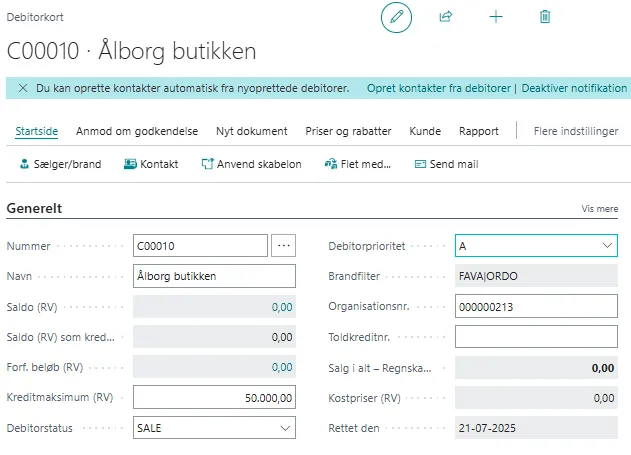Open the Kontakt action
The height and width of the screenshot is (455, 631).
point(151,164)
